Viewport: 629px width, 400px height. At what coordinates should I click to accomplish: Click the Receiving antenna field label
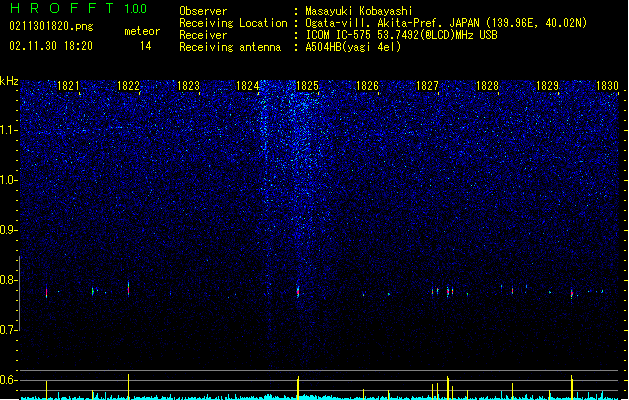click(230, 47)
